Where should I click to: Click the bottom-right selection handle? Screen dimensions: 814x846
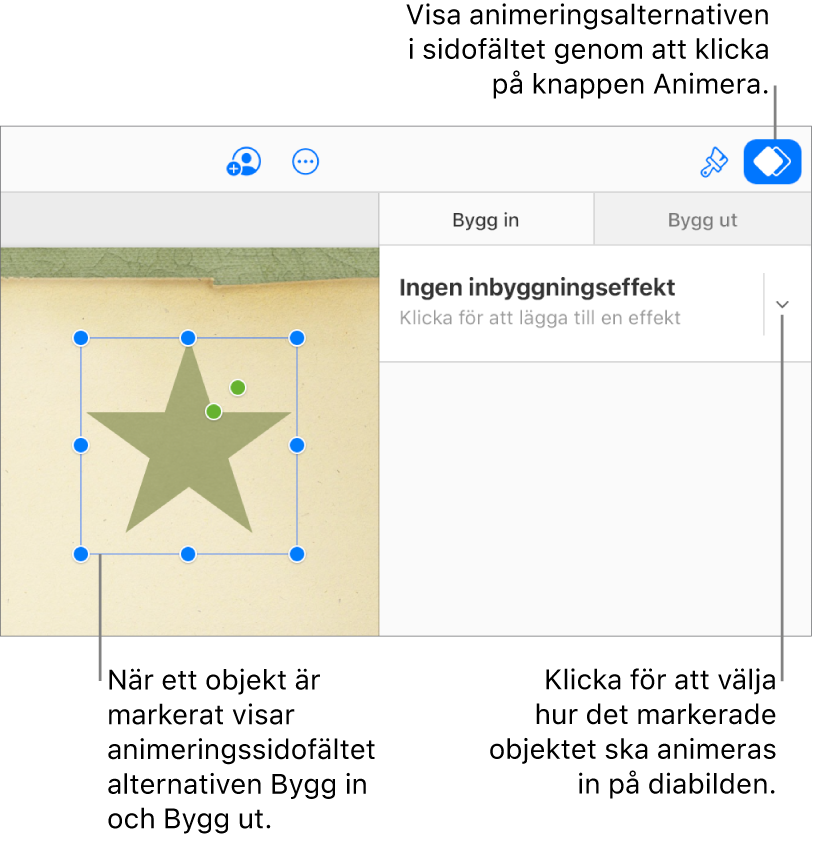coord(296,553)
